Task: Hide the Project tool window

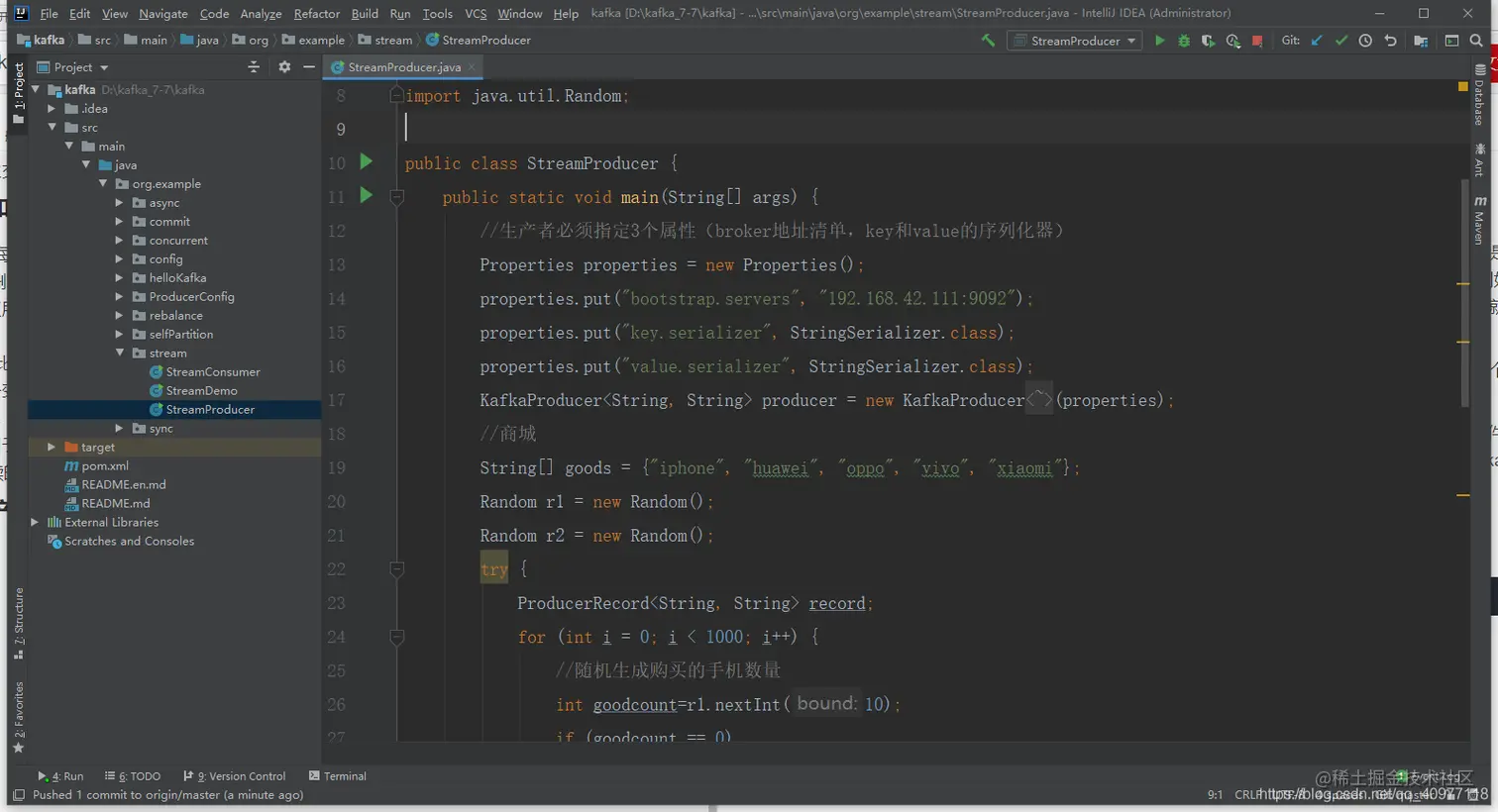Action: 309,67
